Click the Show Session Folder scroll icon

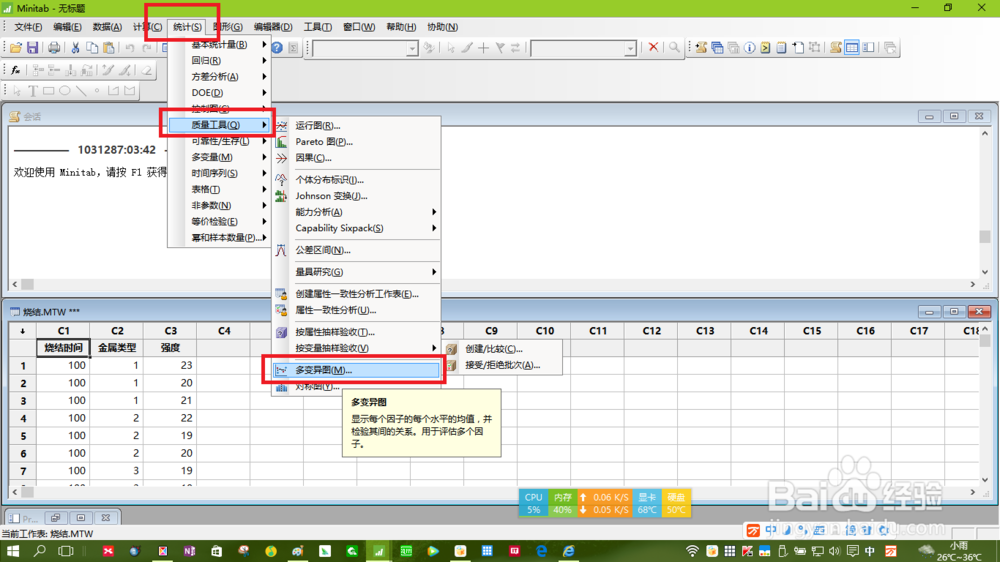[701, 48]
